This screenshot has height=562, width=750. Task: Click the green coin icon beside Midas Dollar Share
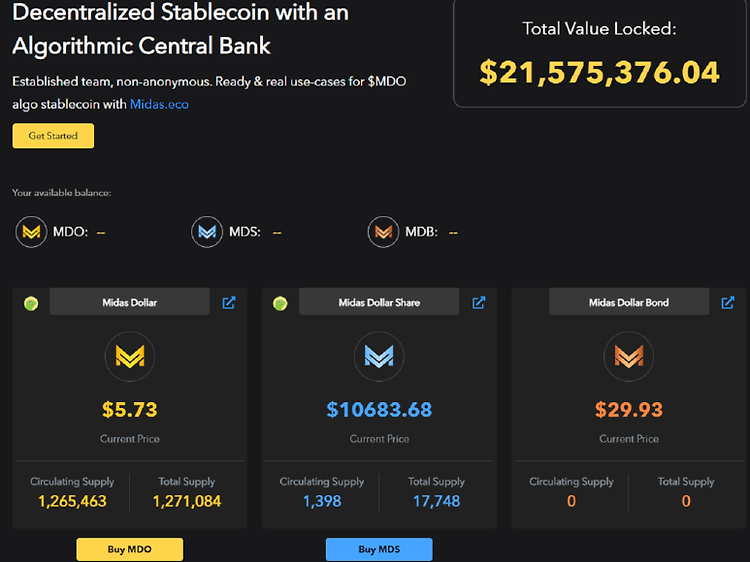(x=280, y=303)
